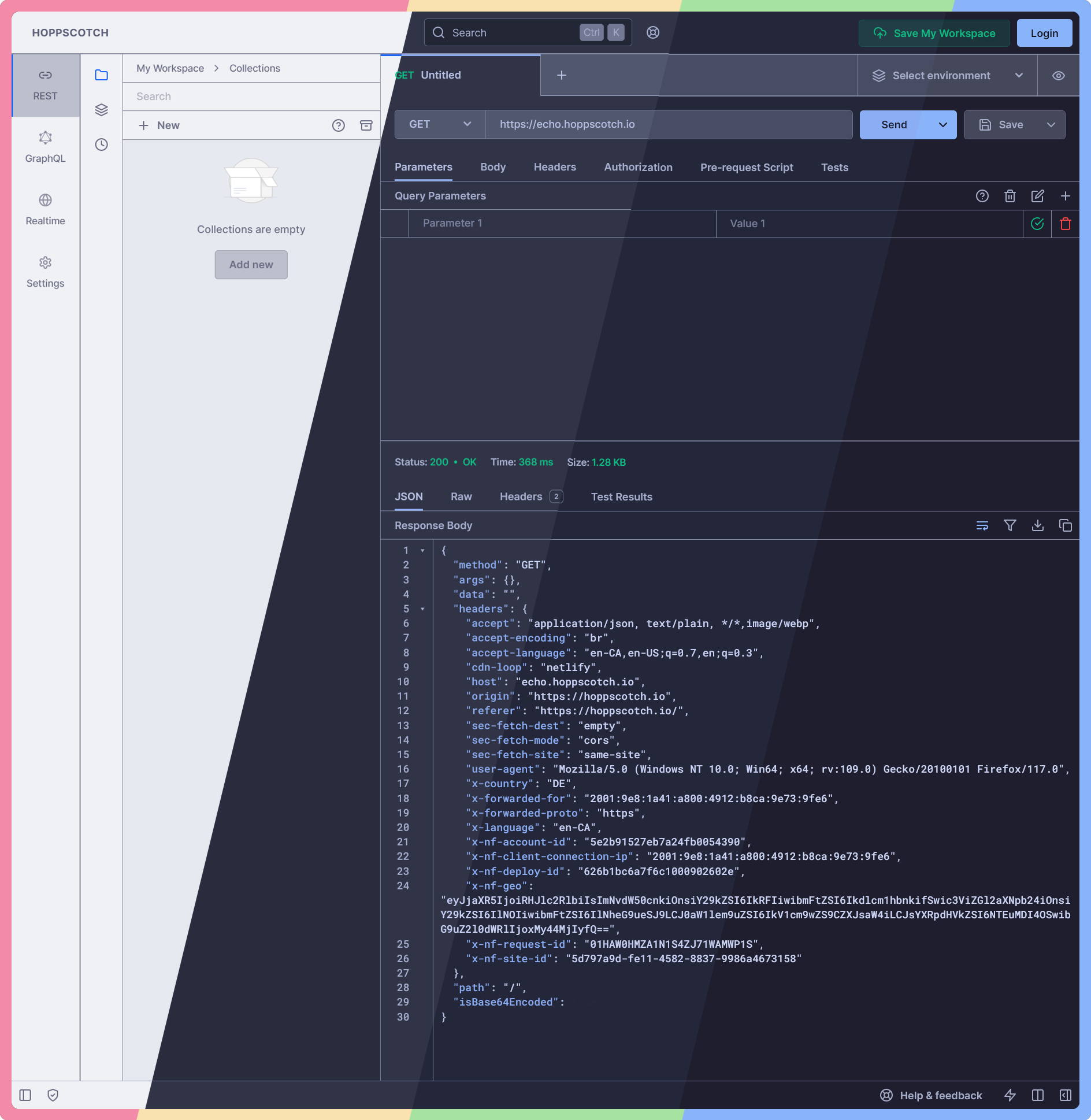This screenshot has width=1091, height=1120.
Task: Switch the layout with the columns icon
Action: tap(1038, 1095)
